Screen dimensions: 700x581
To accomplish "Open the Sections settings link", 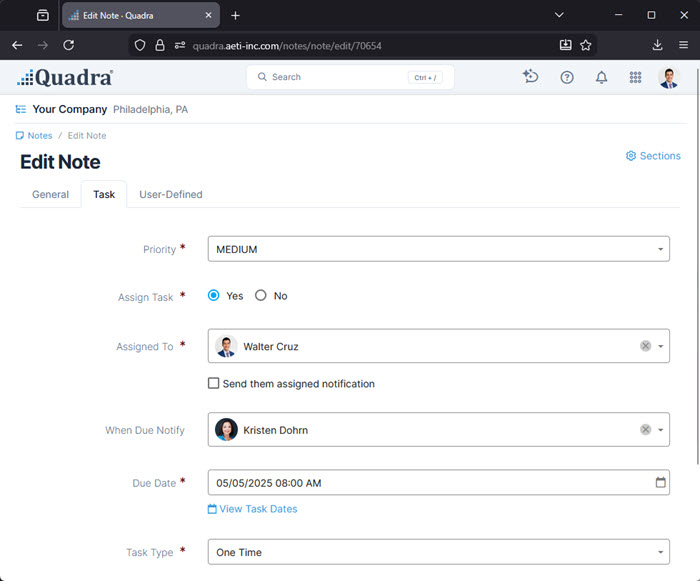I will (653, 156).
